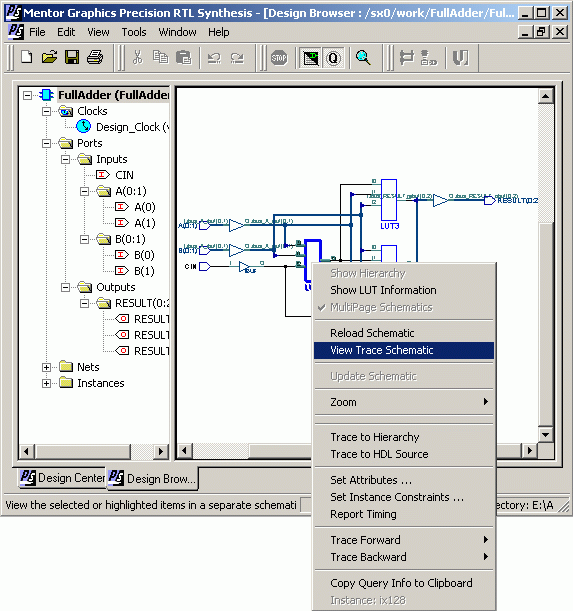Click the Instances folder icon

point(66,383)
